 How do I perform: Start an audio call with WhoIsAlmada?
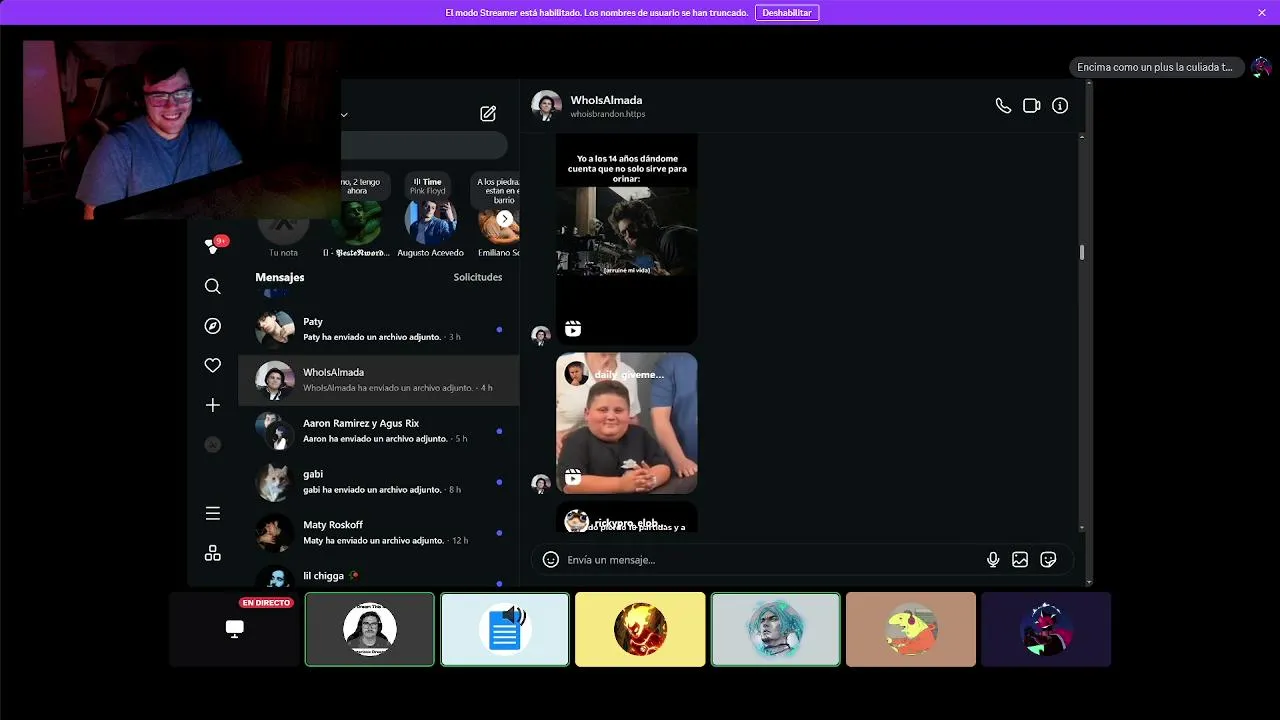[x=1003, y=106]
